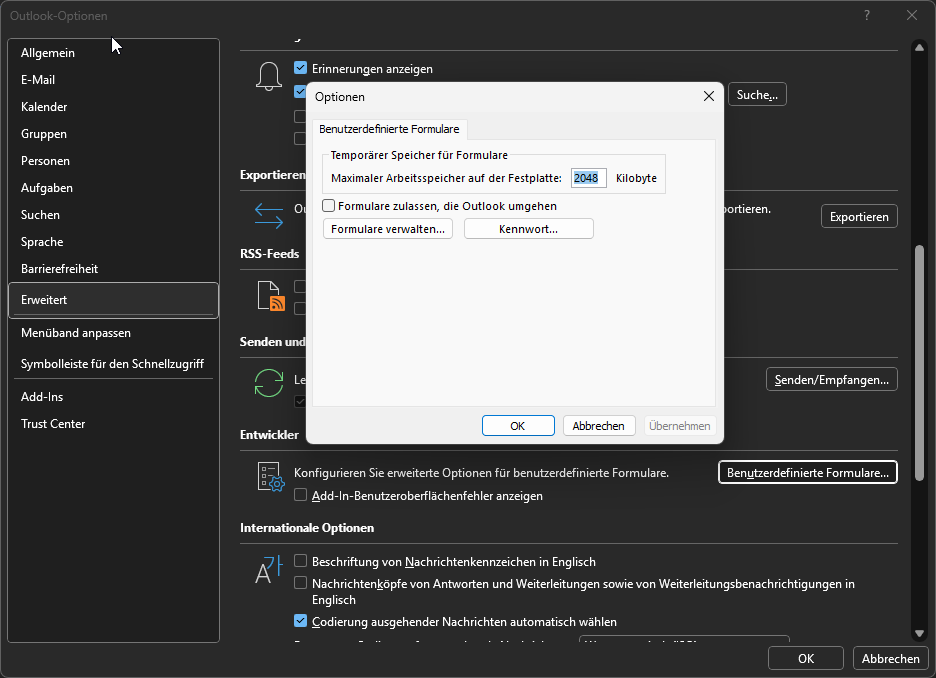Click the send/receive sync icon
The width and height of the screenshot is (936, 678).
[x=269, y=383]
